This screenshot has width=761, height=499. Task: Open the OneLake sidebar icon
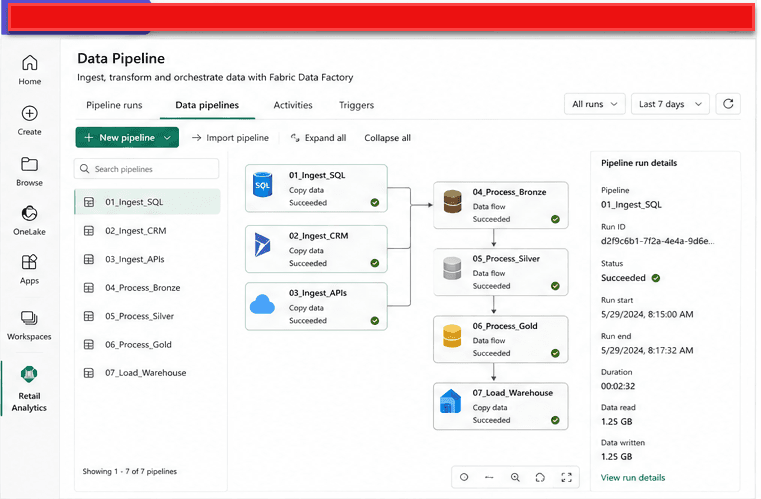pos(30,214)
